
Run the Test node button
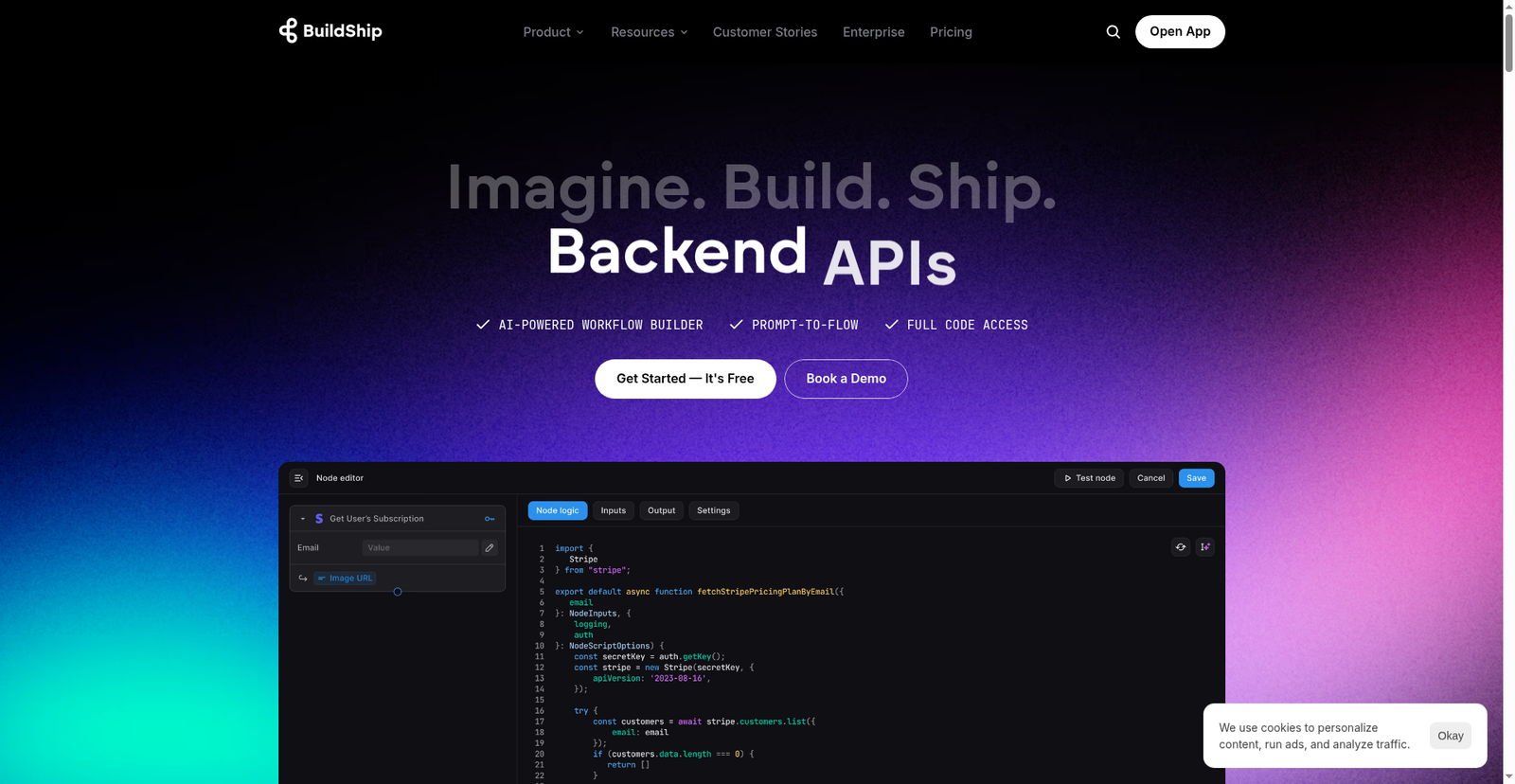1089,478
